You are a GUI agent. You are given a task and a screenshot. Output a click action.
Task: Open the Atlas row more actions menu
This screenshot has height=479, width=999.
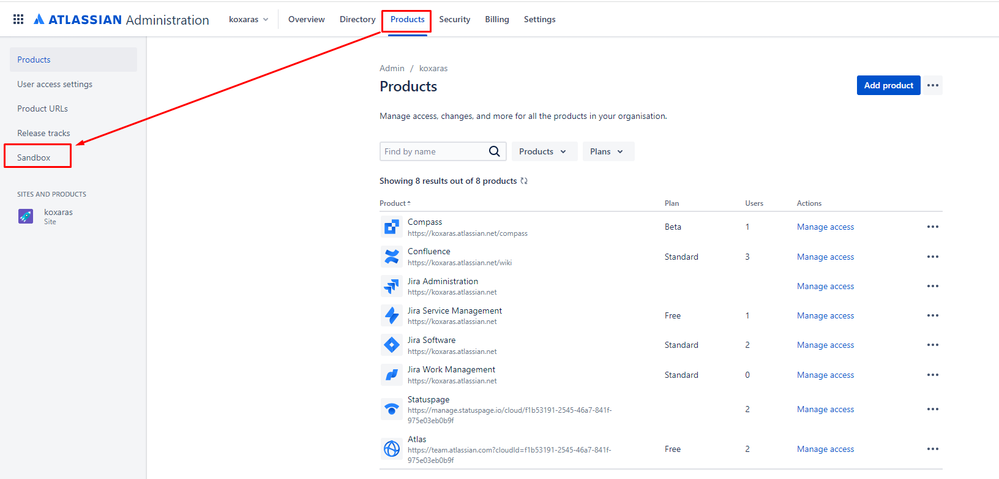click(x=933, y=449)
